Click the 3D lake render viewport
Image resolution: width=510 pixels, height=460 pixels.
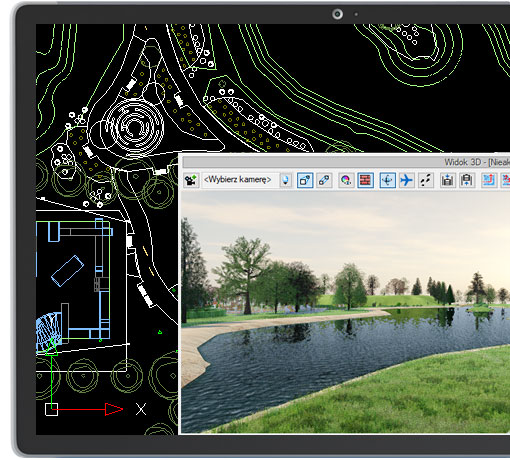tap(346, 312)
